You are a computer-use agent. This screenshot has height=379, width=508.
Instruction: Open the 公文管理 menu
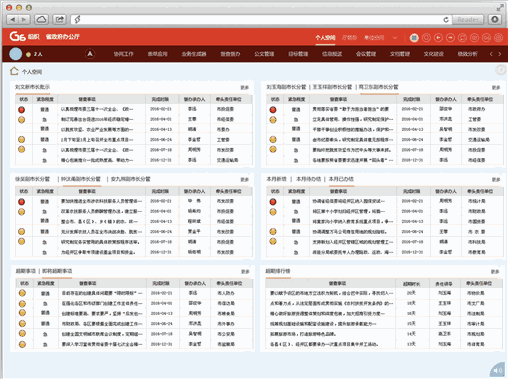pyautogui.click(x=264, y=54)
